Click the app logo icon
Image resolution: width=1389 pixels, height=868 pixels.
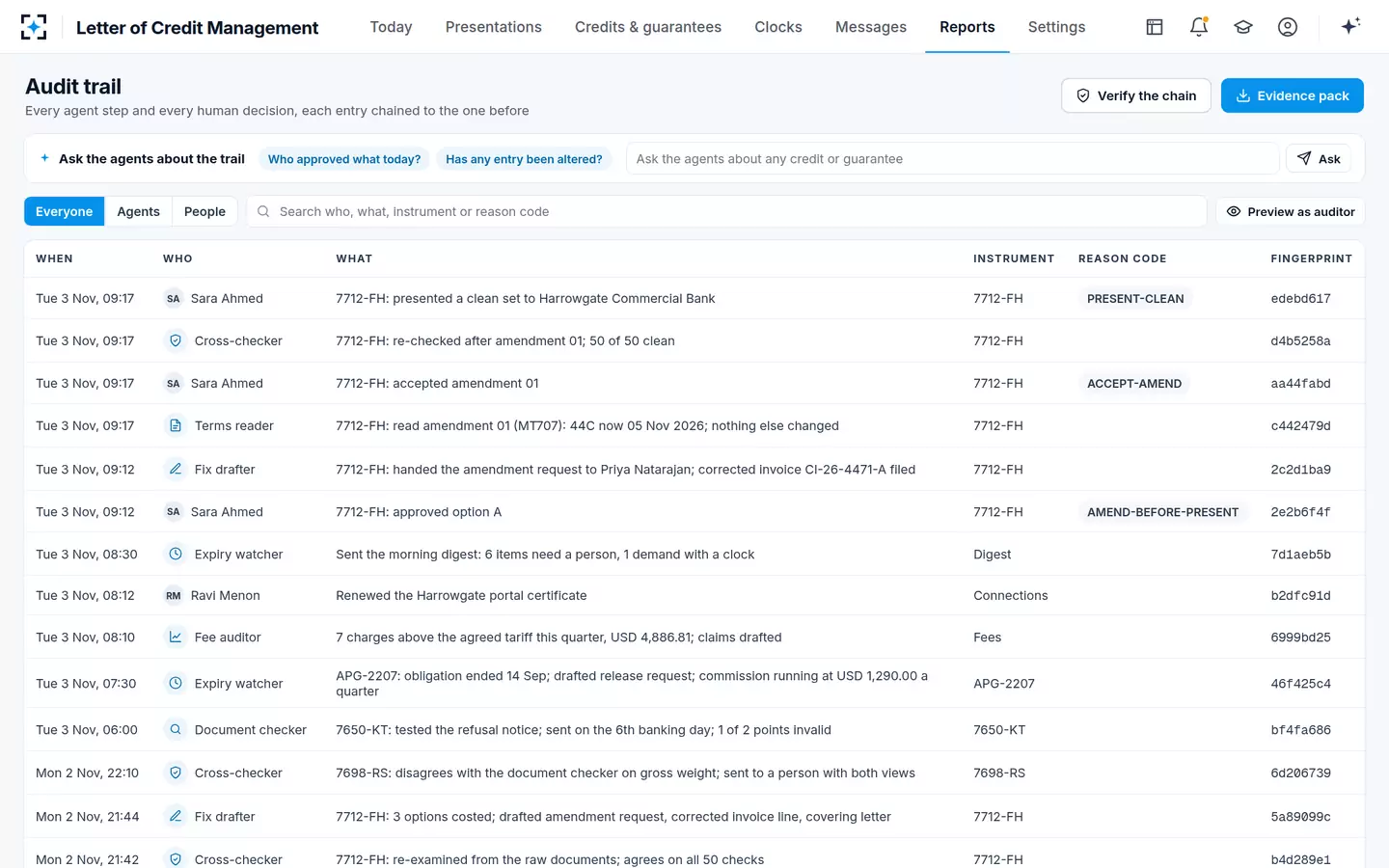(34, 27)
